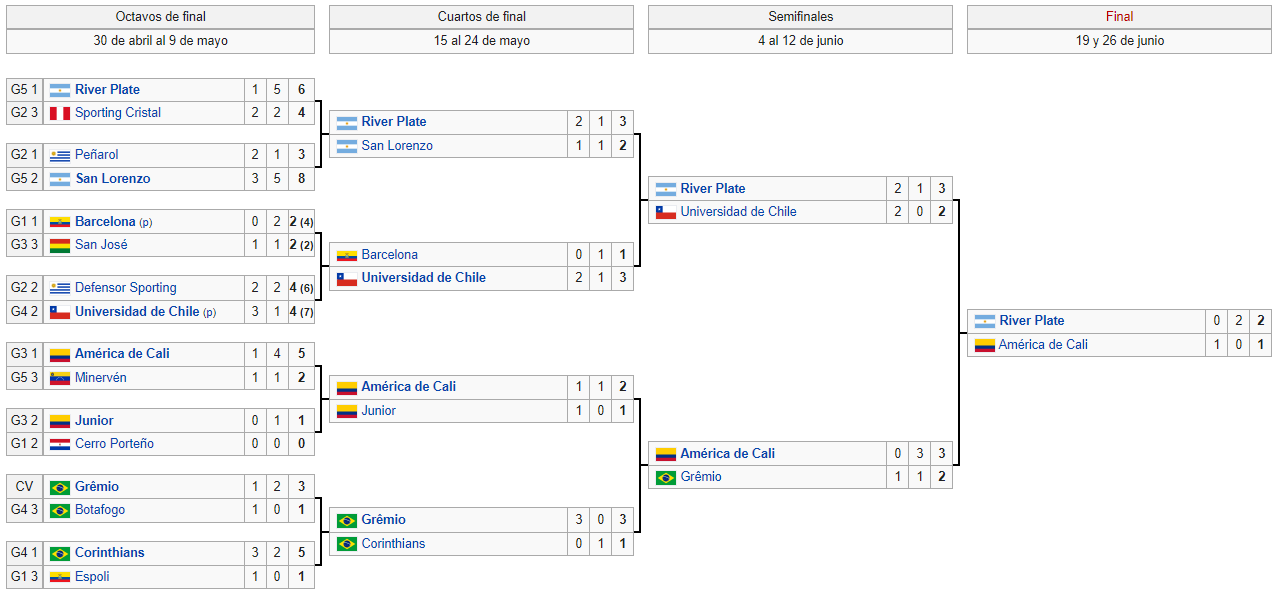Click the Peru flag beside Sporting Cristal
The height and width of the screenshot is (593, 1279).
point(60,113)
